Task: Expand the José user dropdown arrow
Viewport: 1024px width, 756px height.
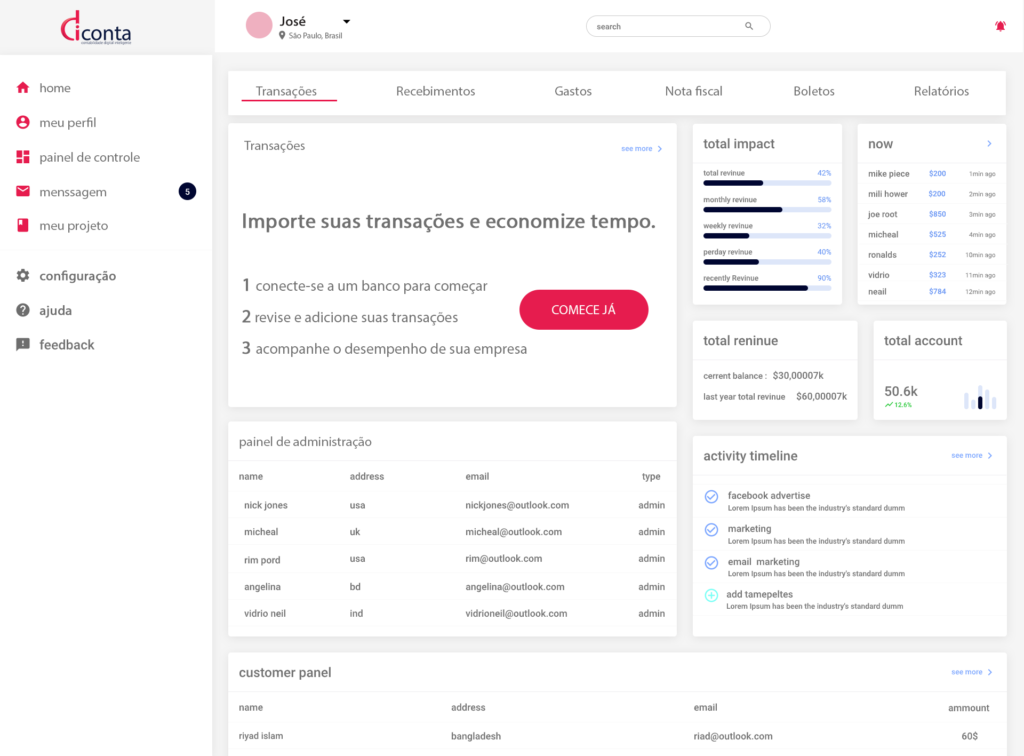Action: [346, 21]
